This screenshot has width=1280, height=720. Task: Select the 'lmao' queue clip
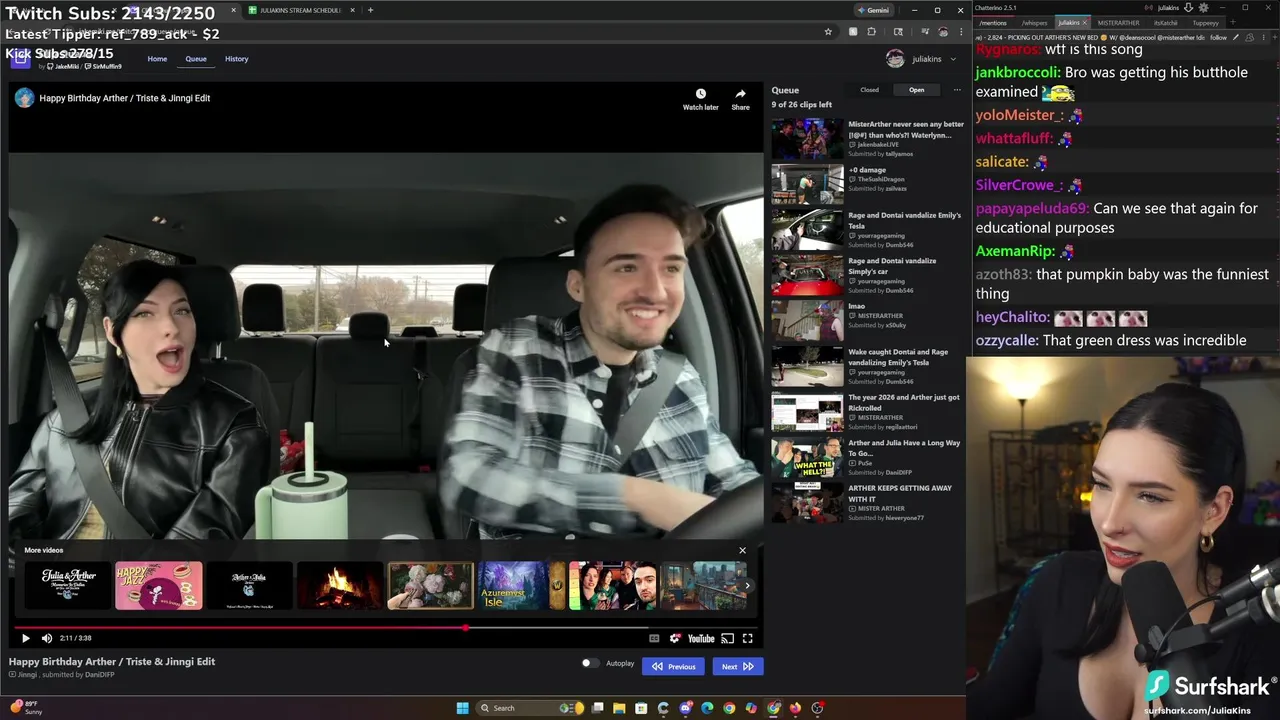(x=867, y=321)
